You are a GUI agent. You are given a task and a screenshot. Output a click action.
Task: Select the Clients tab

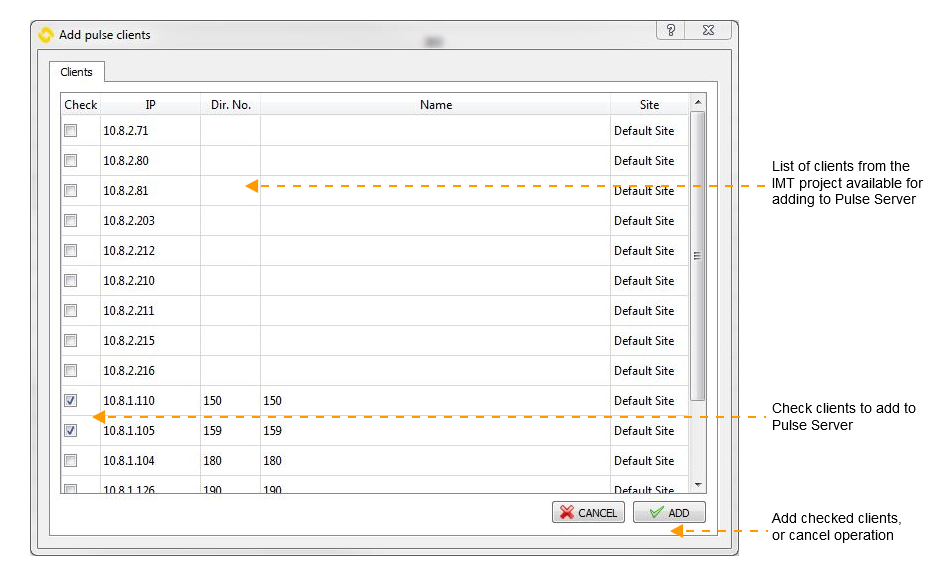click(x=77, y=72)
